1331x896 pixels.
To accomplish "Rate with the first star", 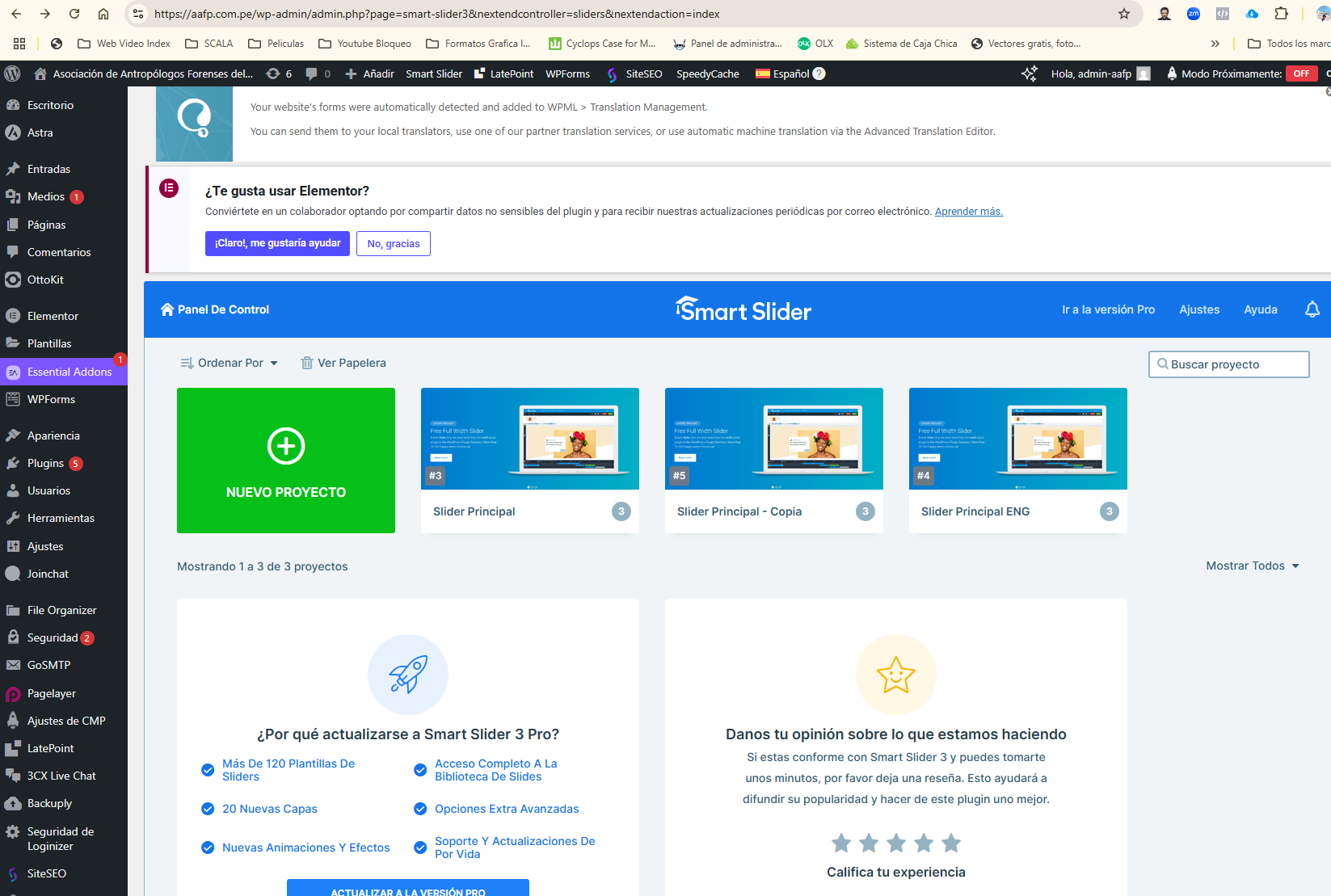I will click(x=841, y=843).
